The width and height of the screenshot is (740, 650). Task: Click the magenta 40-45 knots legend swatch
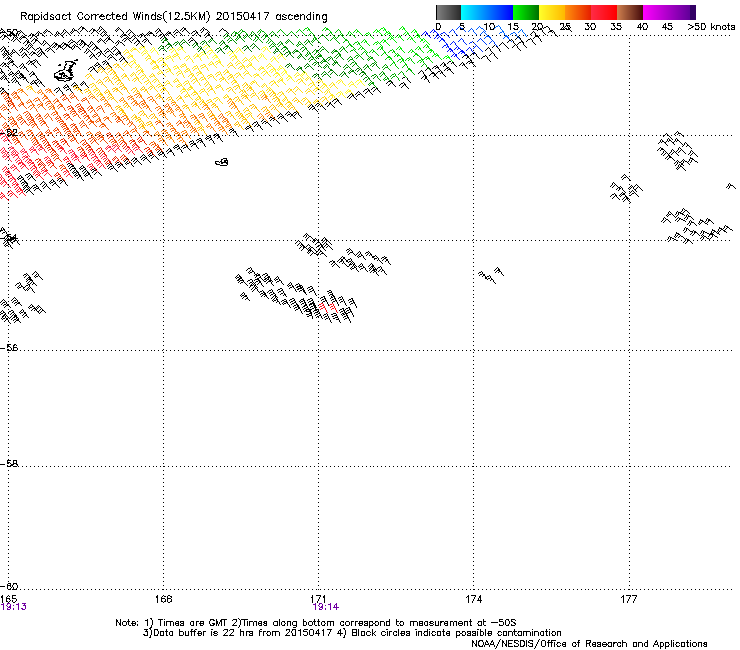656,12
